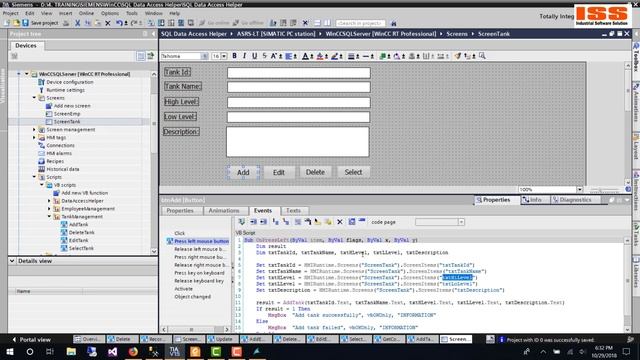The image size is (640, 360).
Task: Click the Save project toolbar button
Action: point(40,23)
